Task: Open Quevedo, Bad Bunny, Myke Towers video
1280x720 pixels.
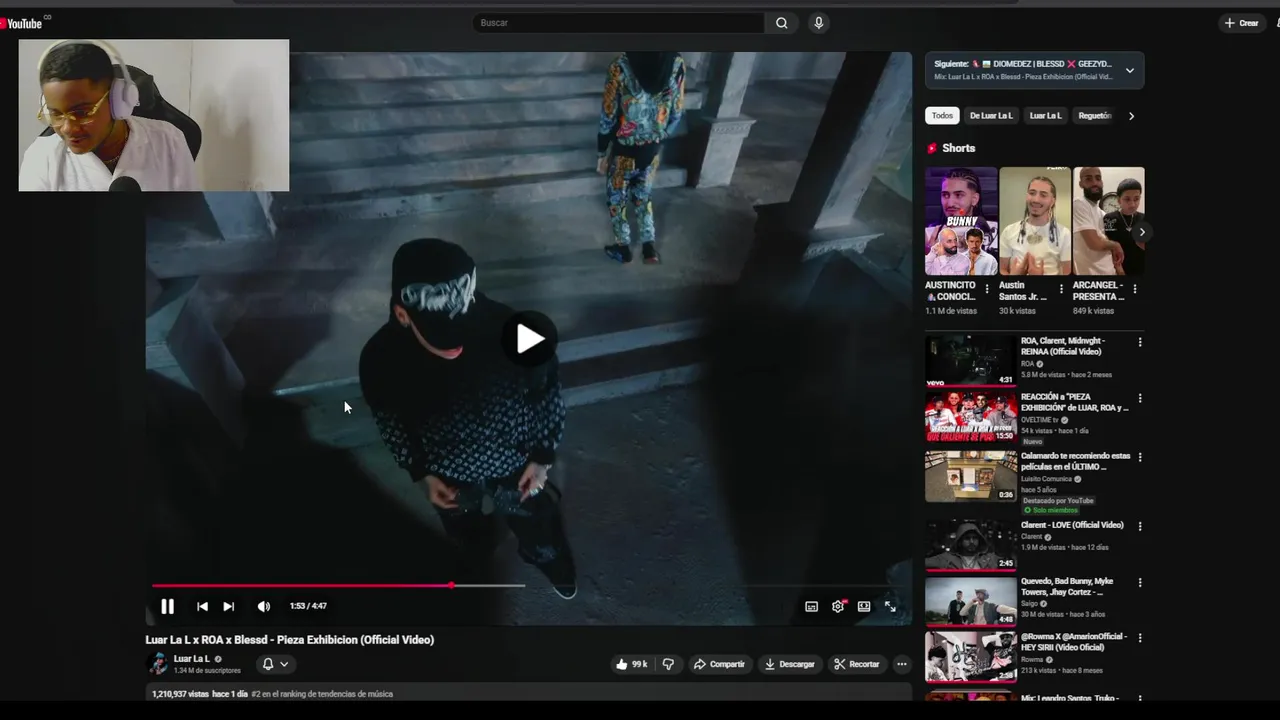Action: coord(970,601)
